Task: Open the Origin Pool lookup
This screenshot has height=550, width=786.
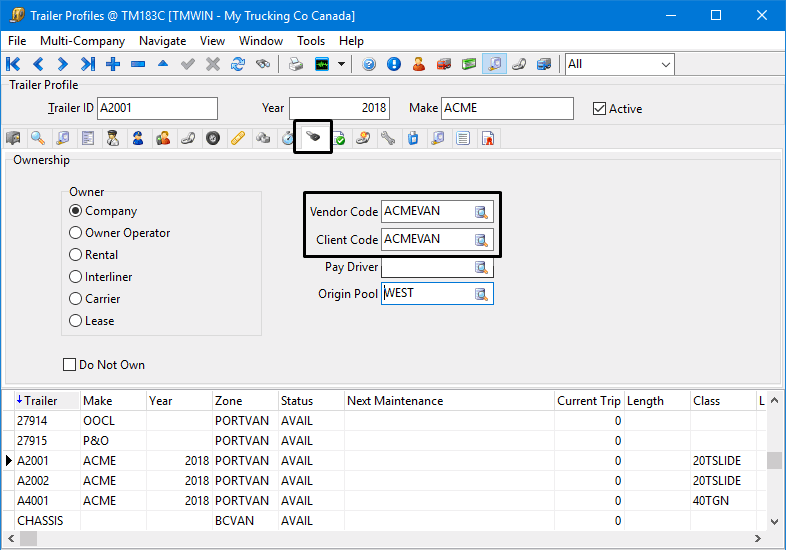Action: coord(481,294)
